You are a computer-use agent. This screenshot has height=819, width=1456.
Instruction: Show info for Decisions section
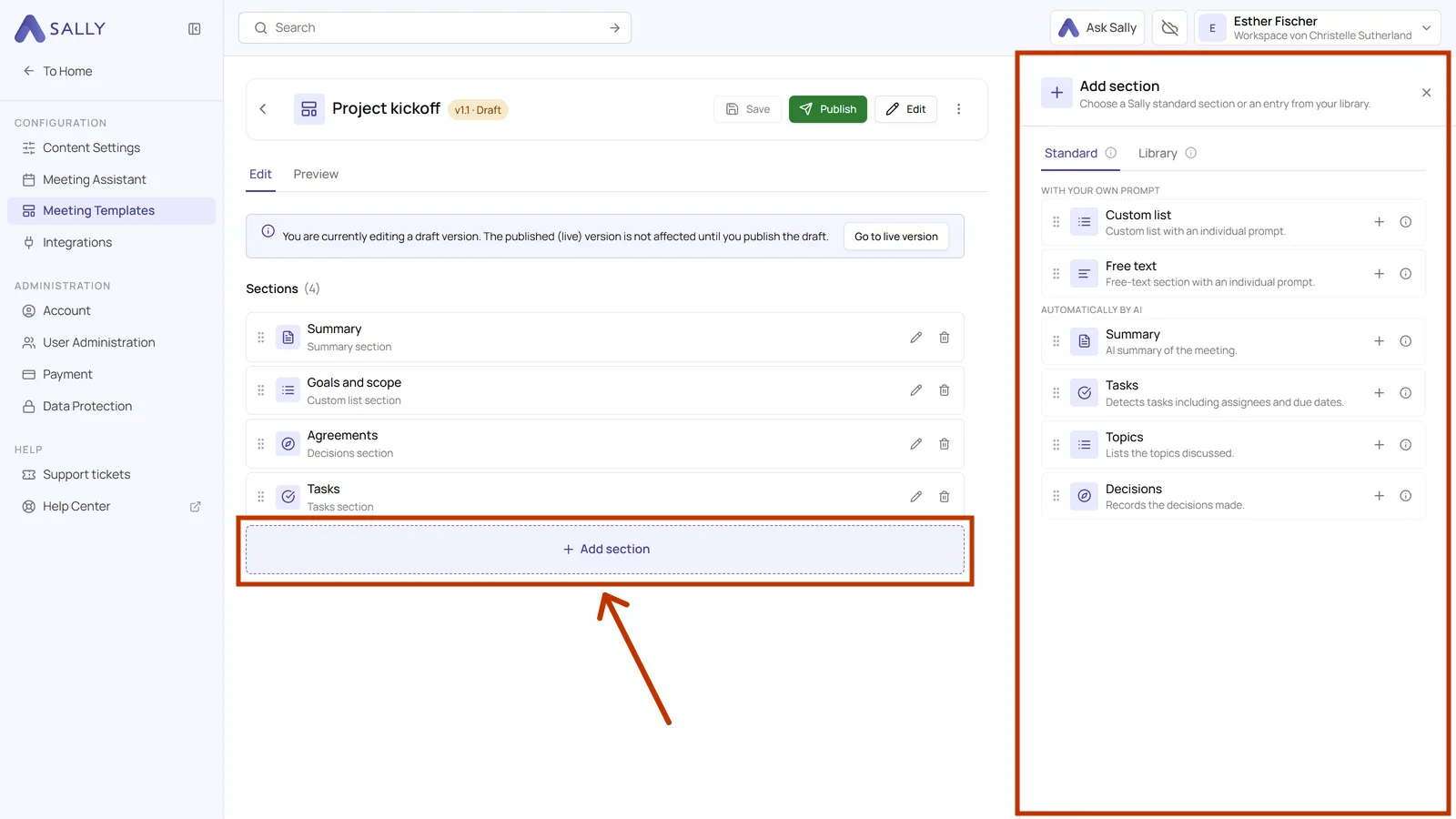[1406, 496]
